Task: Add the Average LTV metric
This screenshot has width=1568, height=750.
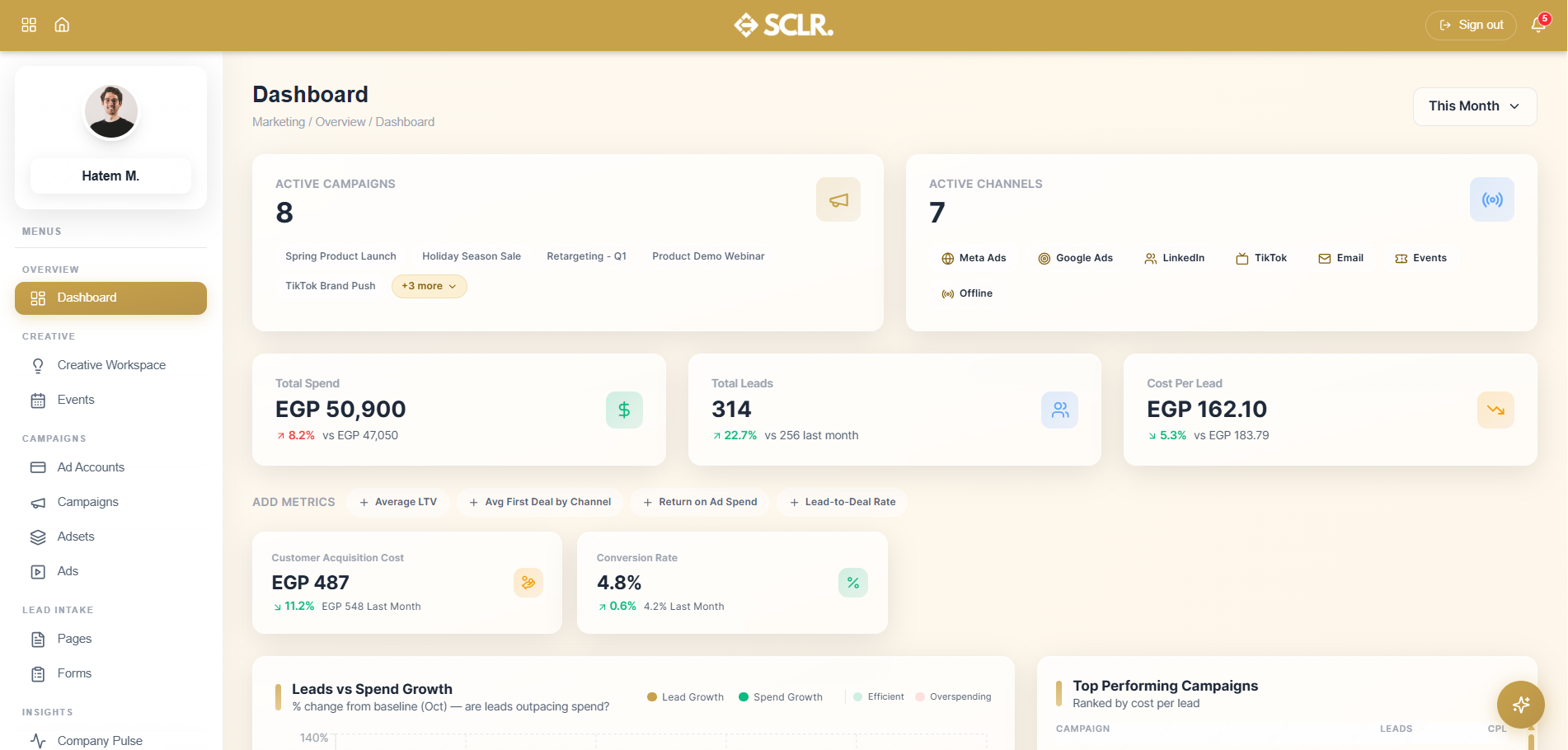Action: [x=398, y=502]
